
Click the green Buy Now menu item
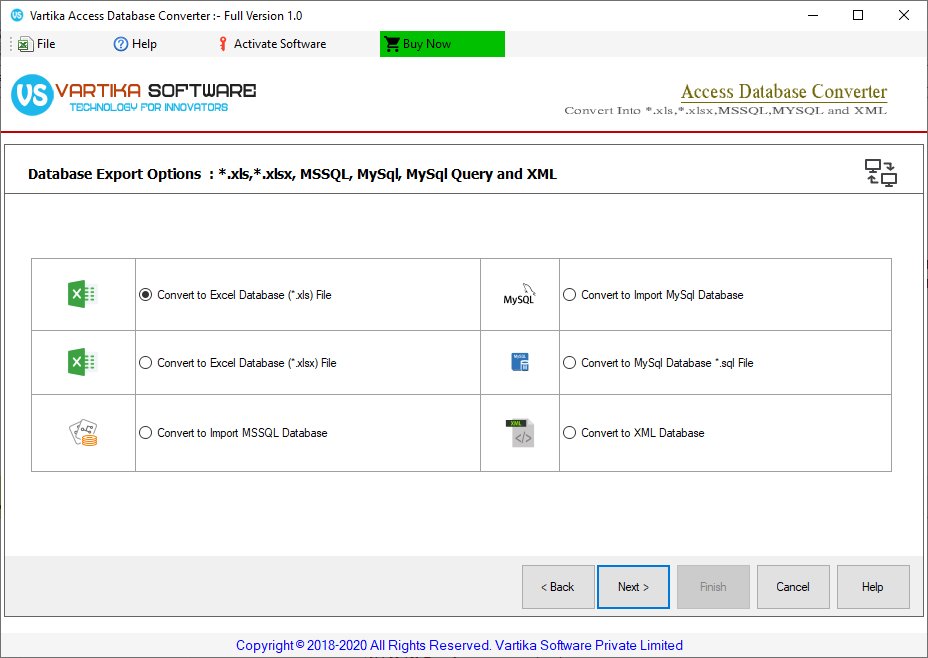click(x=442, y=44)
